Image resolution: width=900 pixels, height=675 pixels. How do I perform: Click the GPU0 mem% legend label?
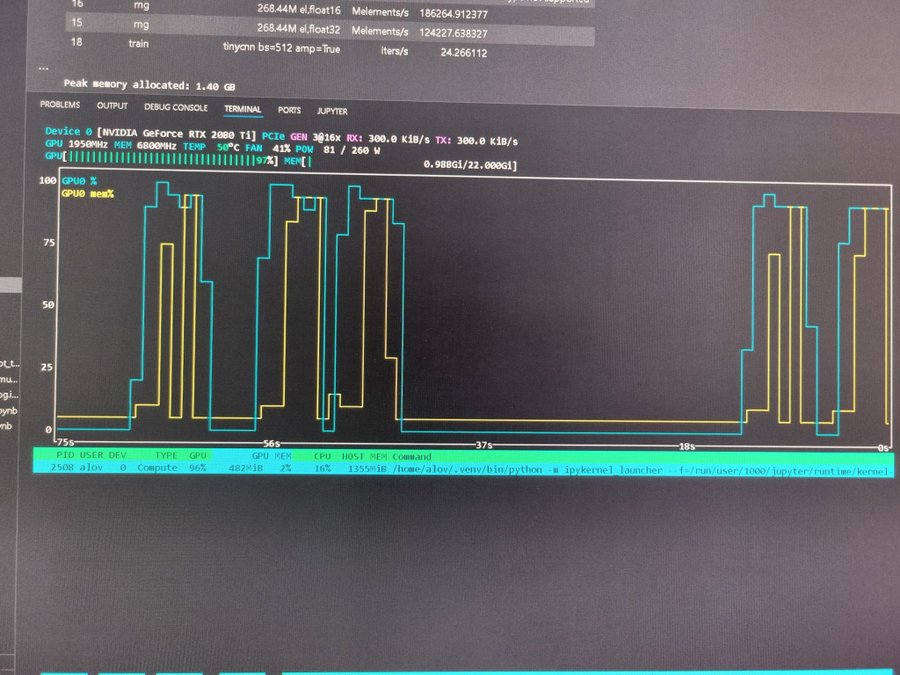pos(88,193)
